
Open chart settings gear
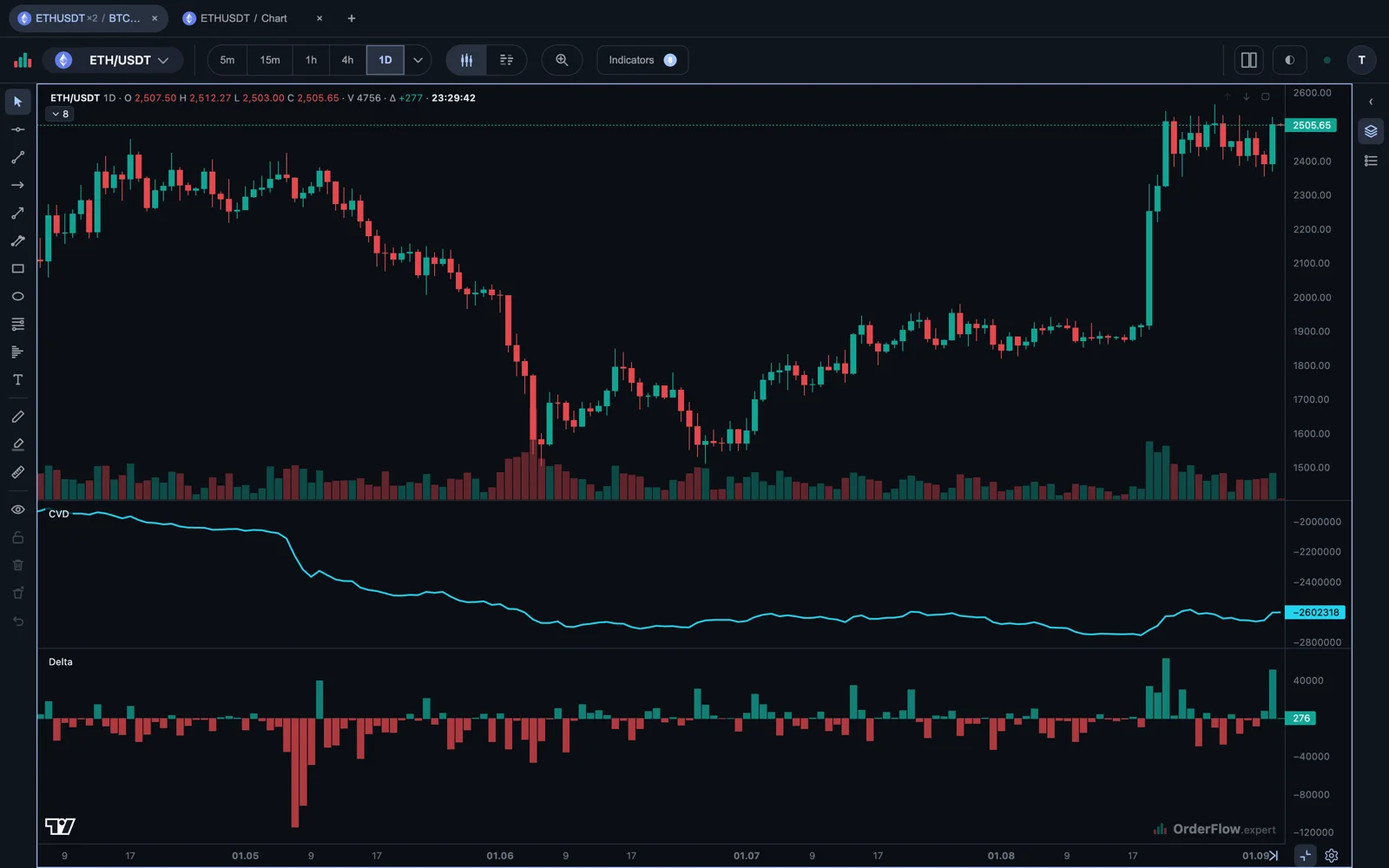1332,856
